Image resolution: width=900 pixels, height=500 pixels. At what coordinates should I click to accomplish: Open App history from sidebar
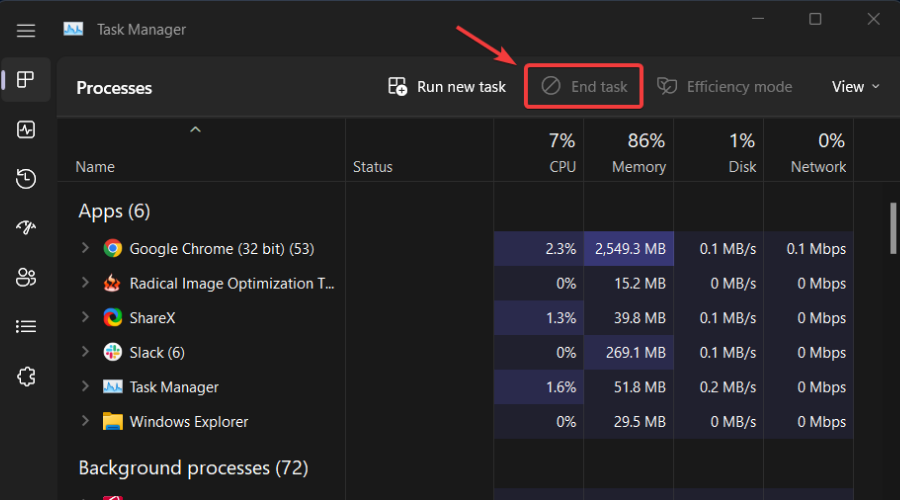tap(26, 179)
